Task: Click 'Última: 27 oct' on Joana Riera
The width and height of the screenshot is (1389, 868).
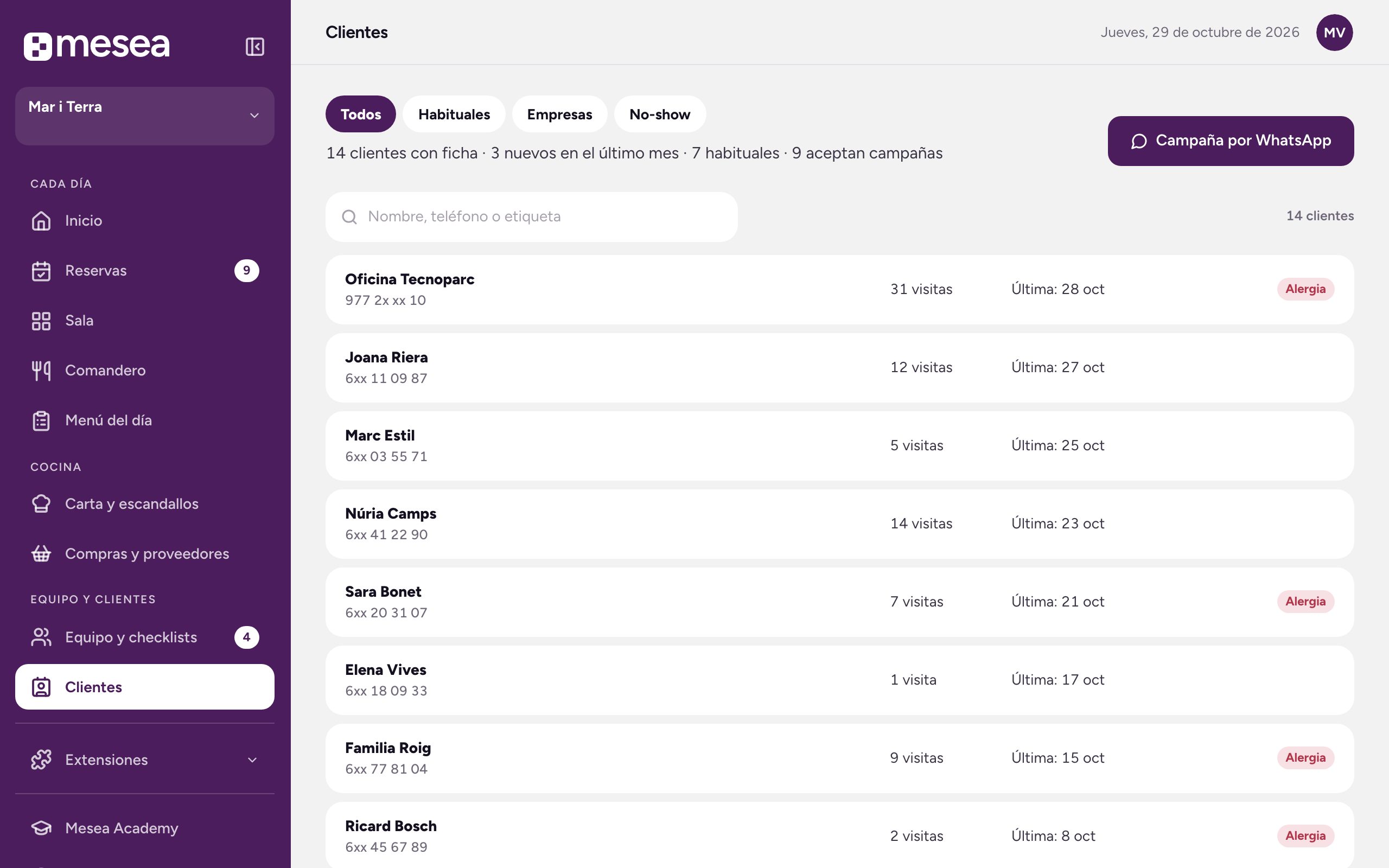Action: coord(1058,367)
